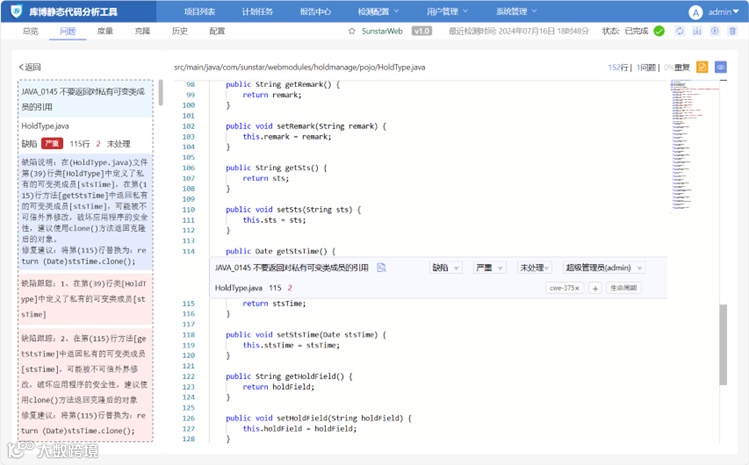Switch to the 总览 tab
This screenshot has height=465, width=749.
click(30, 31)
